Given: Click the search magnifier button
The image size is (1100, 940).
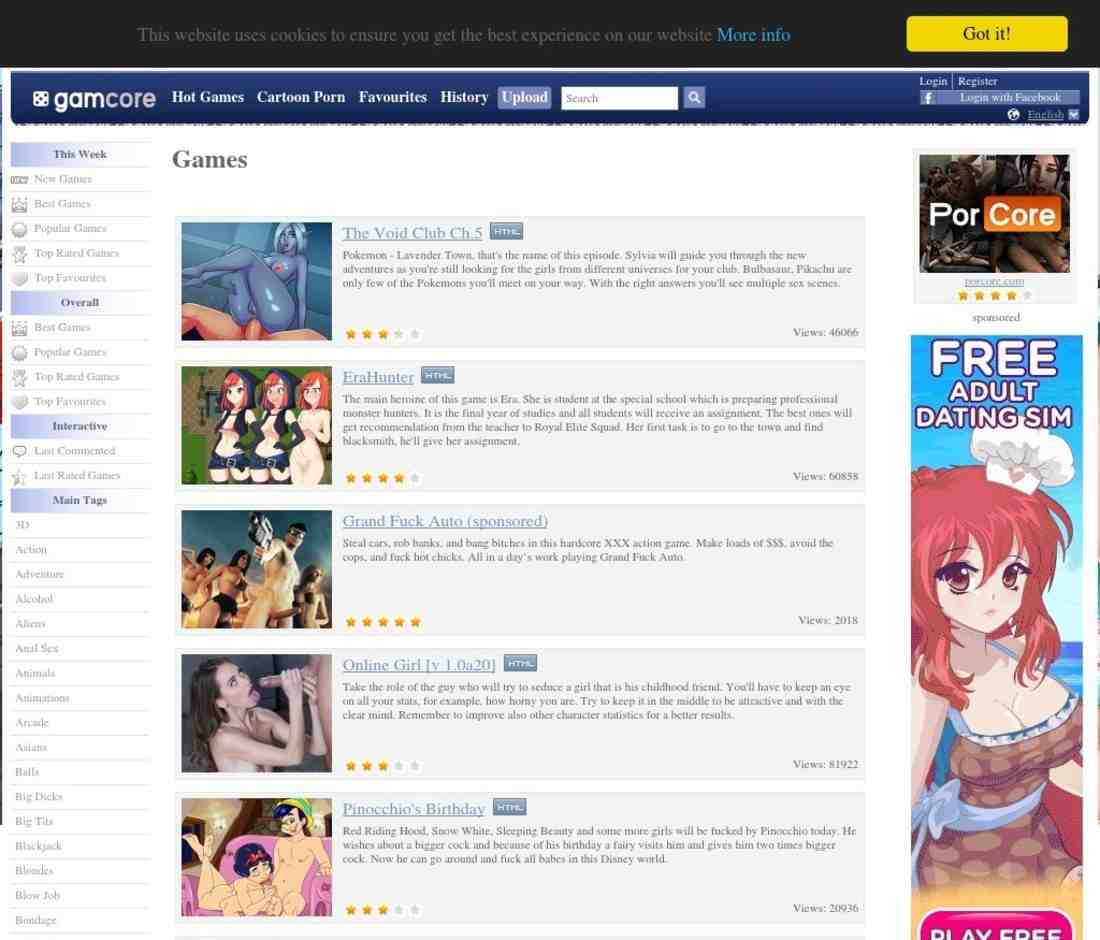Looking at the screenshot, I should (694, 98).
